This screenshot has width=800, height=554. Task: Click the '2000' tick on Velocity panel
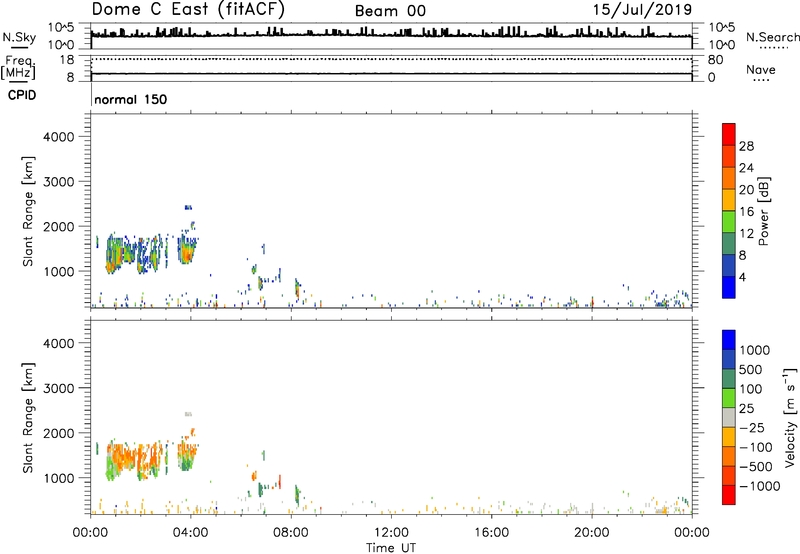(x=58, y=433)
